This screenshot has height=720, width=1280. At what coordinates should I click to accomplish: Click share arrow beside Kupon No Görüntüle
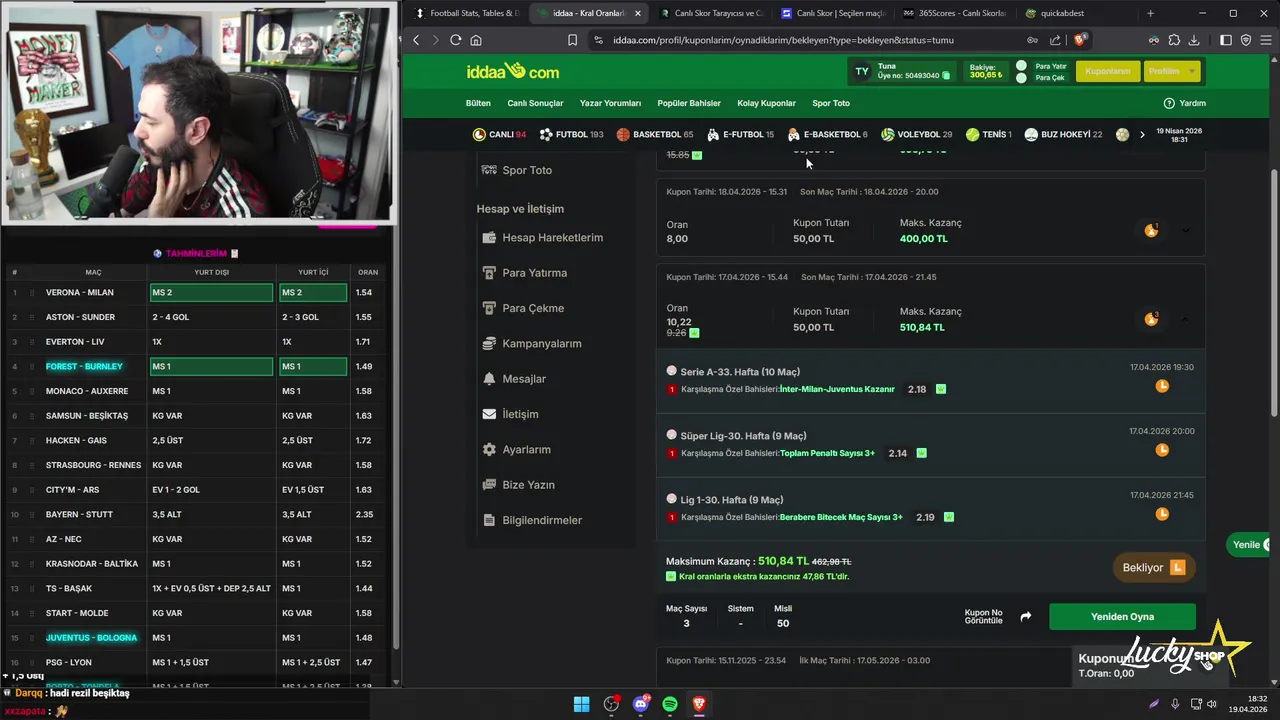(x=1025, y=617)
